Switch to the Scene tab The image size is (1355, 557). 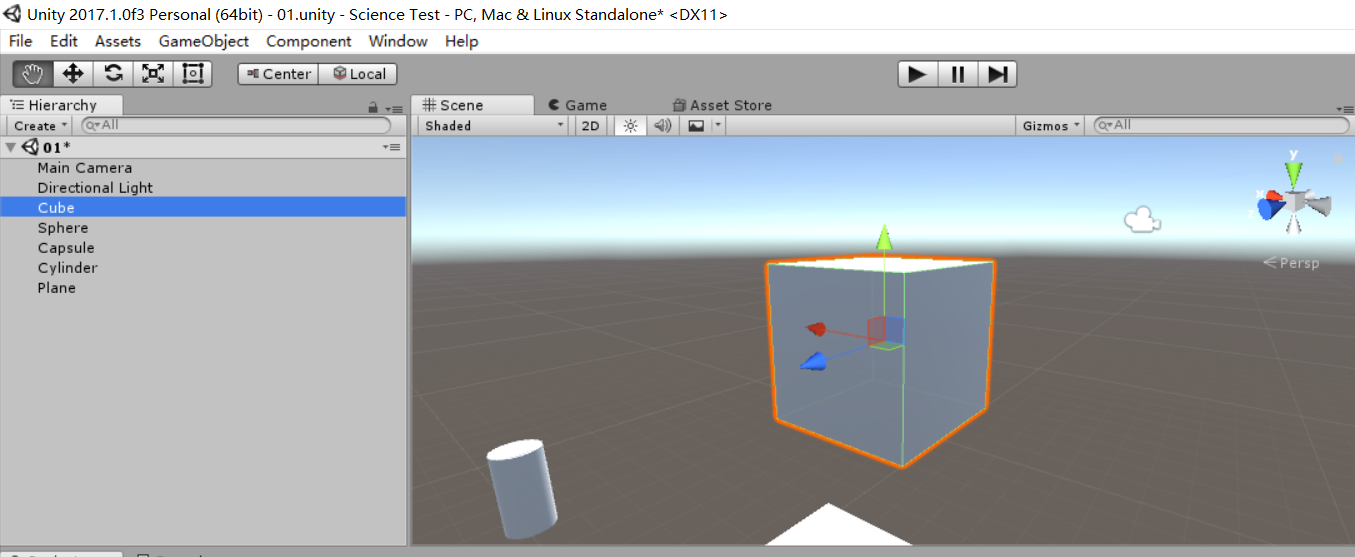tap(473, 105)
